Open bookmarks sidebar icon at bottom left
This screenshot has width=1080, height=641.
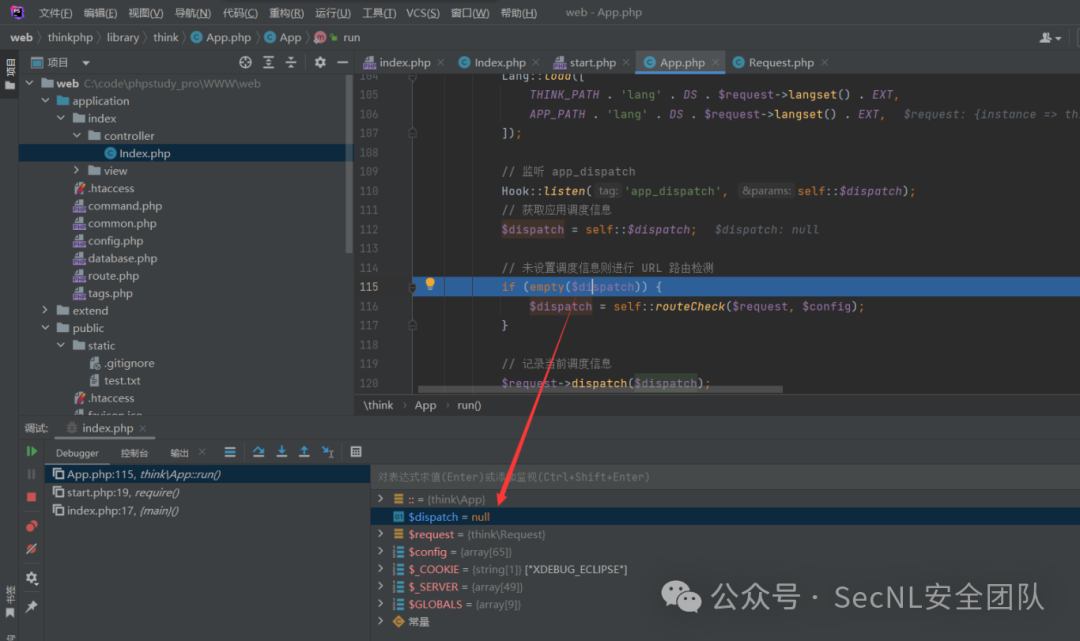point(10,602)
